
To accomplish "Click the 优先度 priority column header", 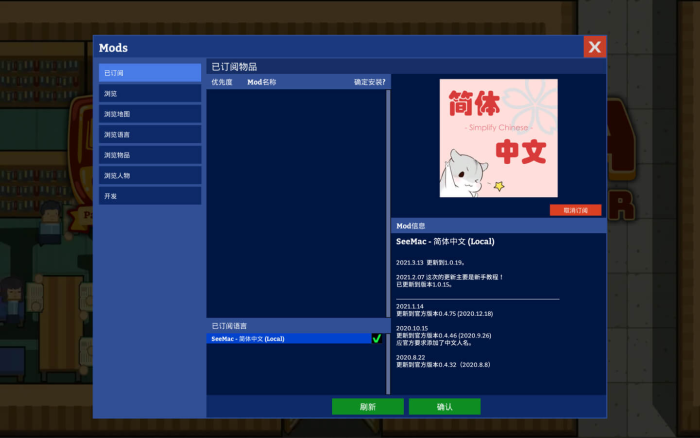I will pos(222,82).
